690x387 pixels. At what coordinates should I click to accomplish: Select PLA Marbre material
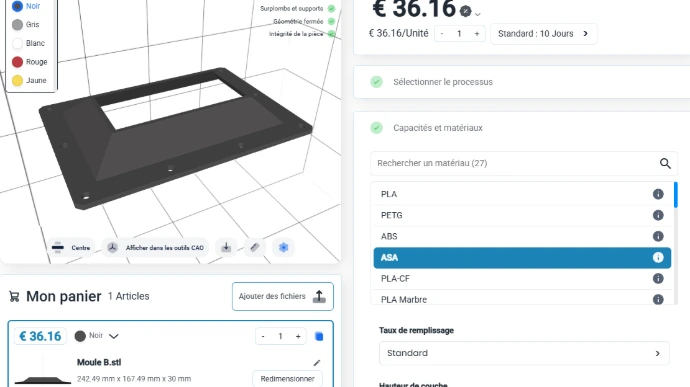522,299
